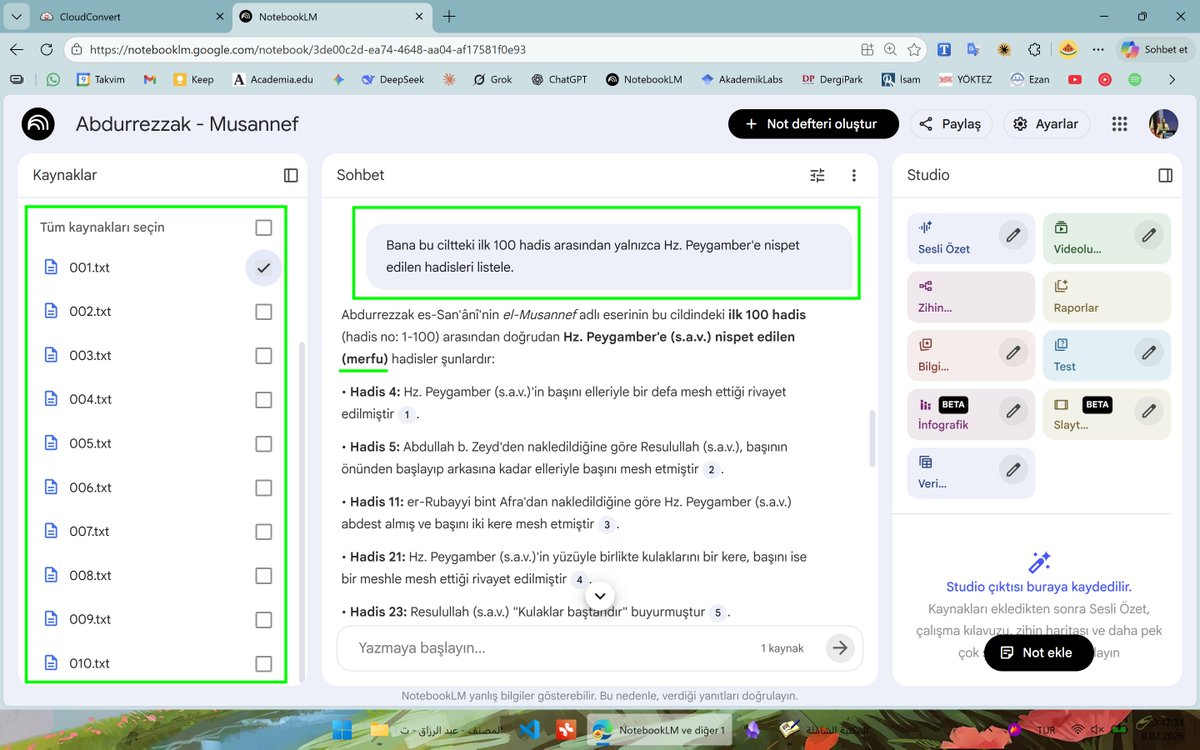Image resolution: width=1200 pixels, height=750 pixels.
Task: Edit Sesli Özet settings with pencil icon
Action: click(1013, 236)
